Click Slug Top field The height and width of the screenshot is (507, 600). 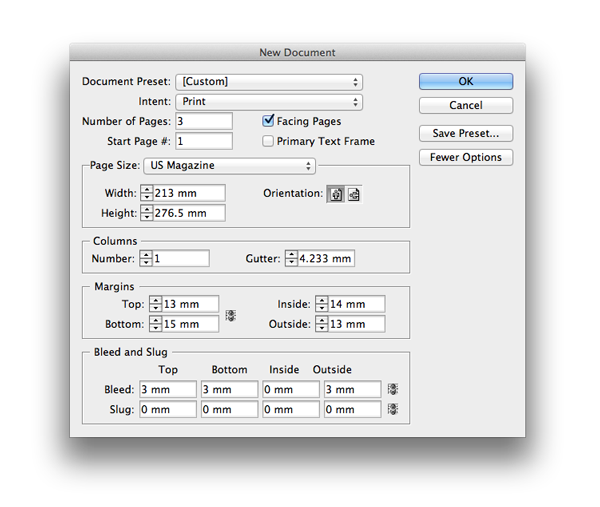pos(168,409)
